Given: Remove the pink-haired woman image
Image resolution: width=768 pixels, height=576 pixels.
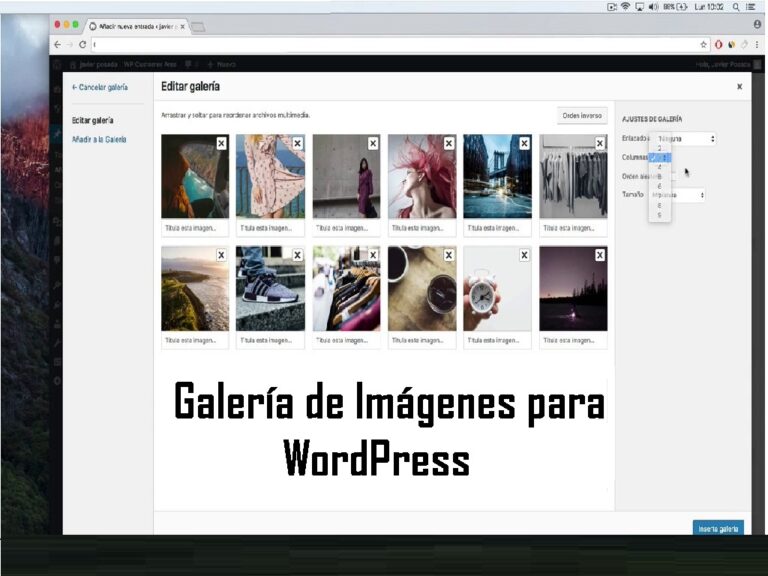Looking at the screenshot, I should point(449,144).
